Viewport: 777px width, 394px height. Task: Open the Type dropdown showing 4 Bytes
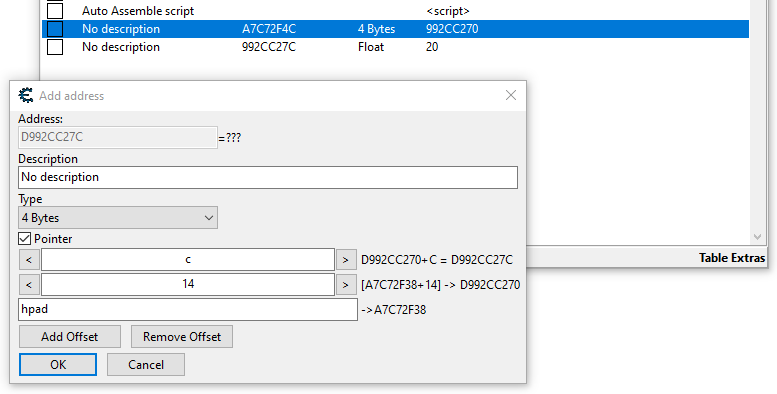coord(118,218)
